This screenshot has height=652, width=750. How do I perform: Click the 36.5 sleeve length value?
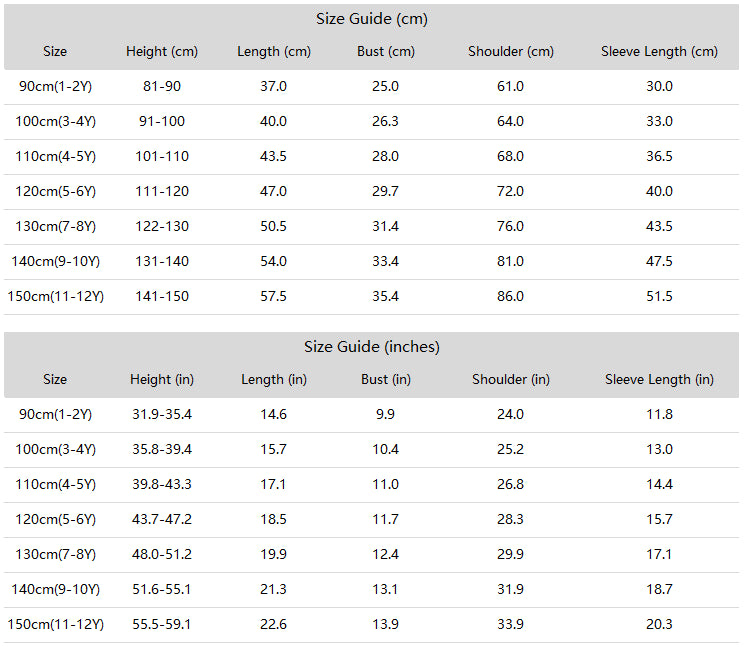pos(659,157)
